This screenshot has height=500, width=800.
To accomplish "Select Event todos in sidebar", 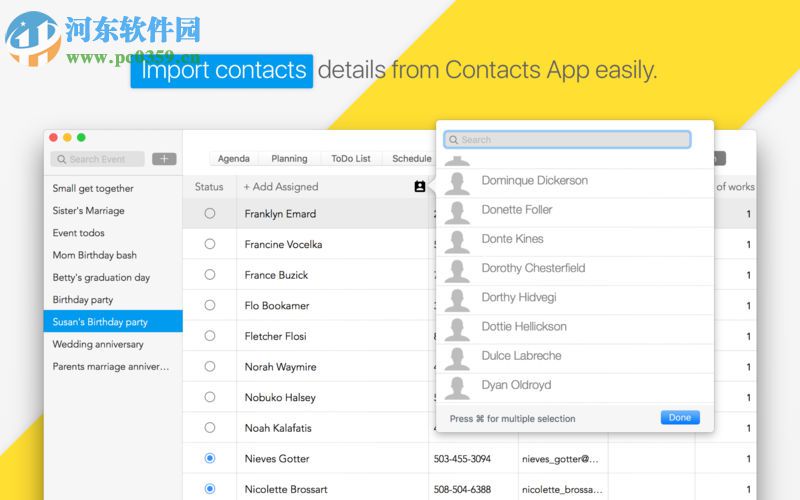I will (113, 233).
